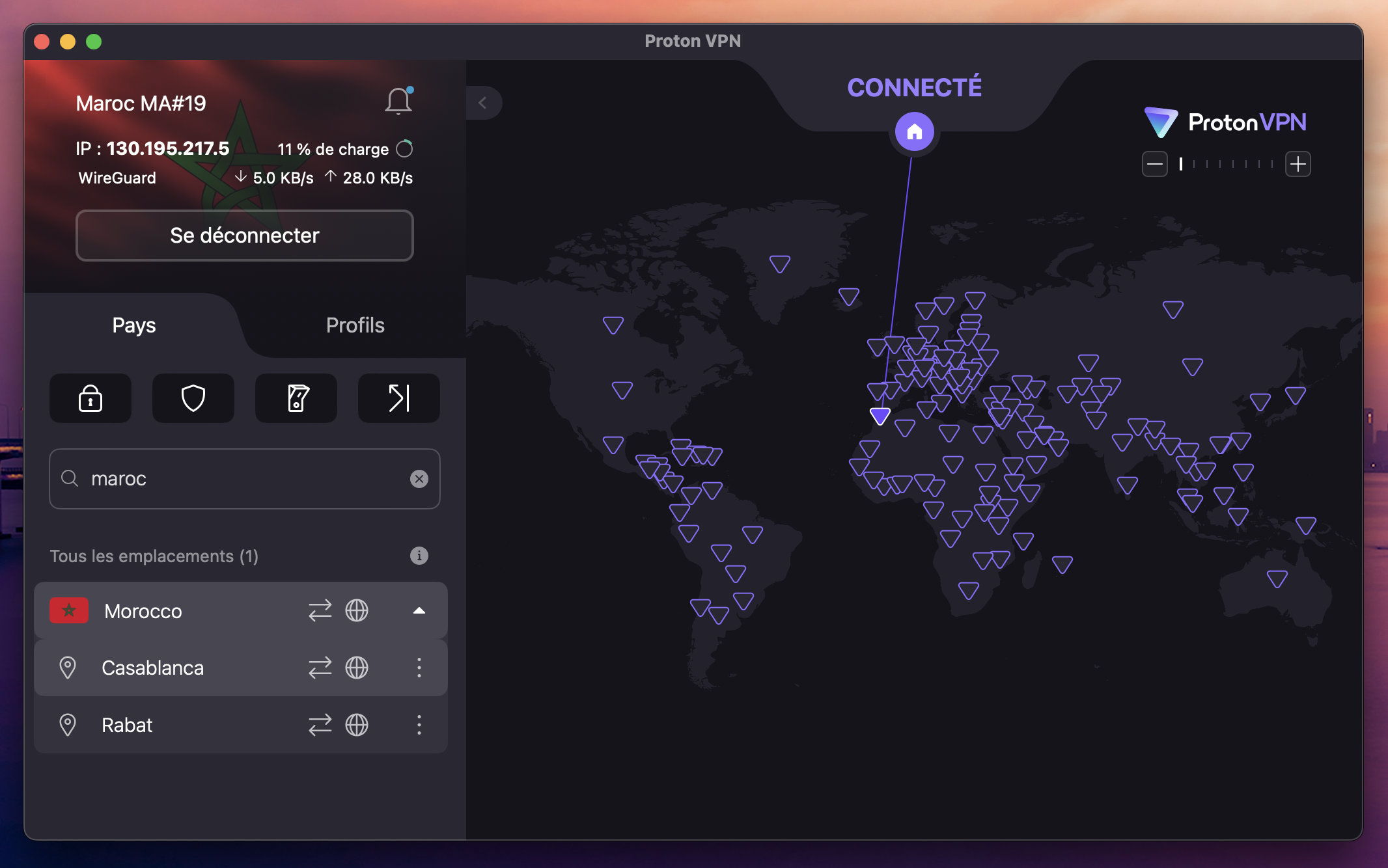Click the CONNECTÉ status label
Viewport: 1388px width, 868px height.
(915, 88)
